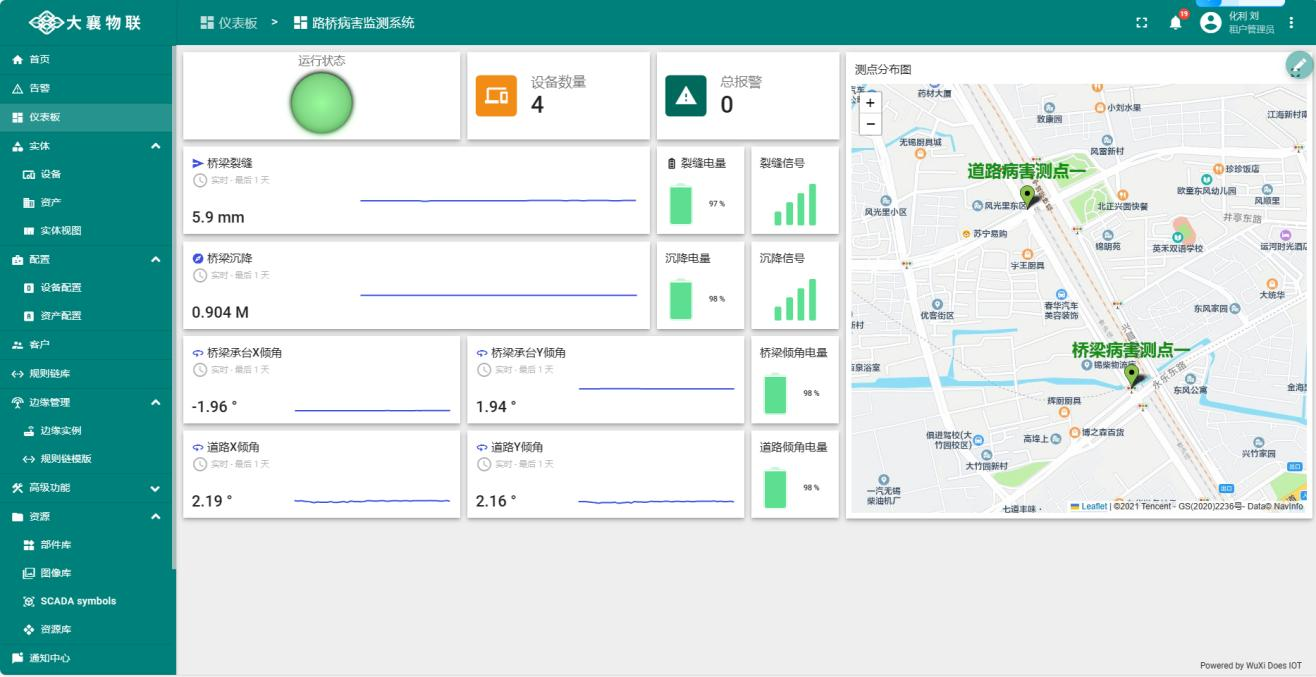Click the 道路X倾角 title icon

[x=198, y=447]
